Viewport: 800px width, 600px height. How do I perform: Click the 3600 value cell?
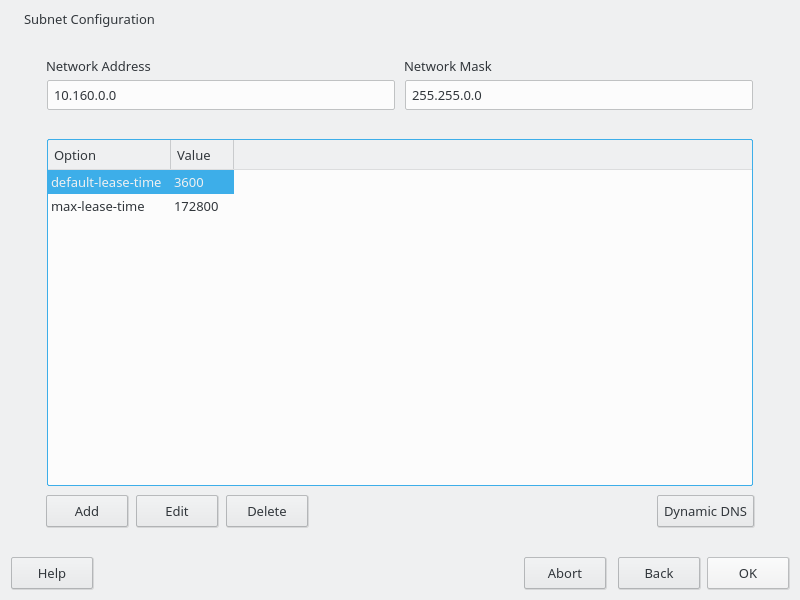(202, 182)
